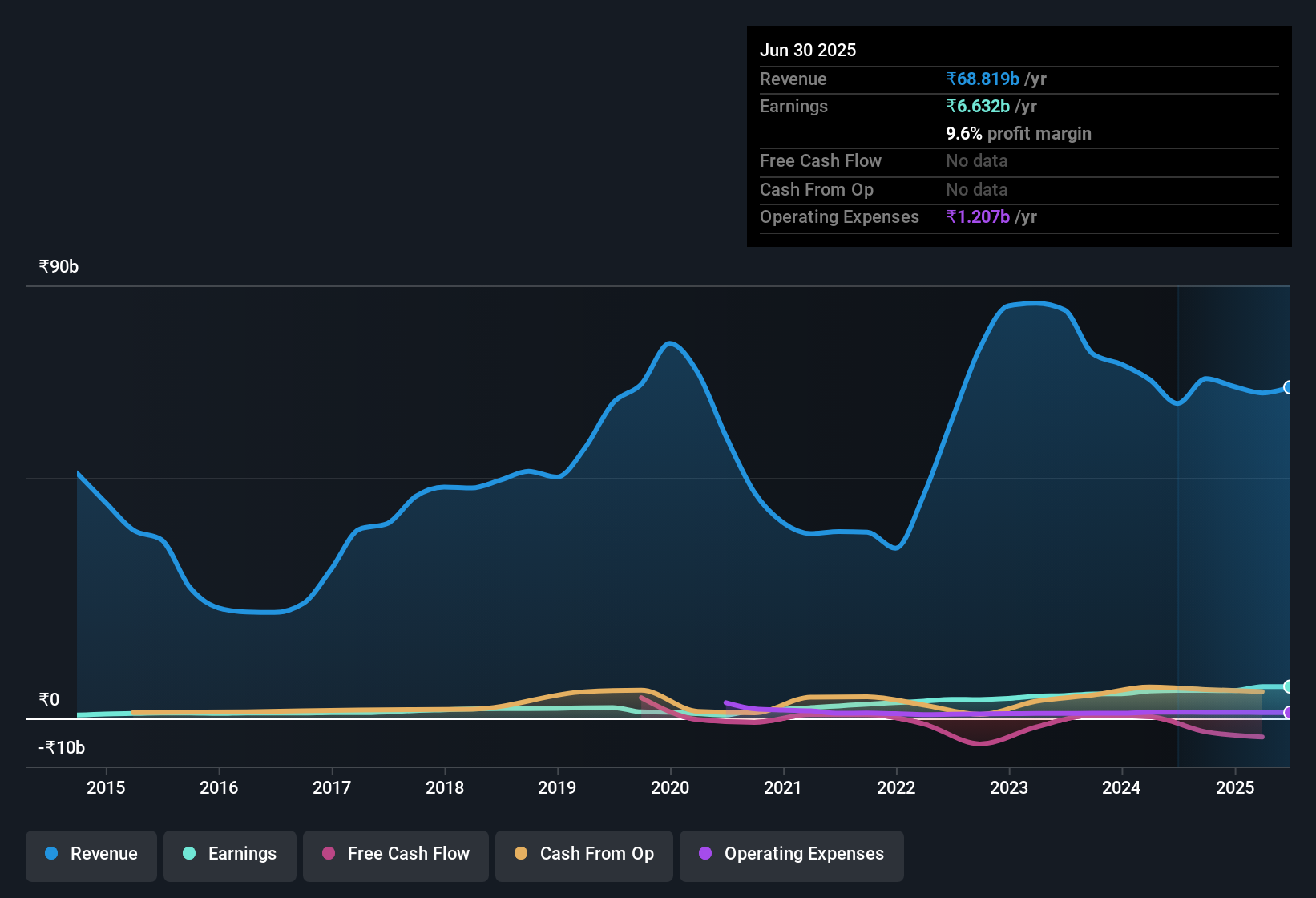Select the Revenue endpoint marker on chart

1289,388
